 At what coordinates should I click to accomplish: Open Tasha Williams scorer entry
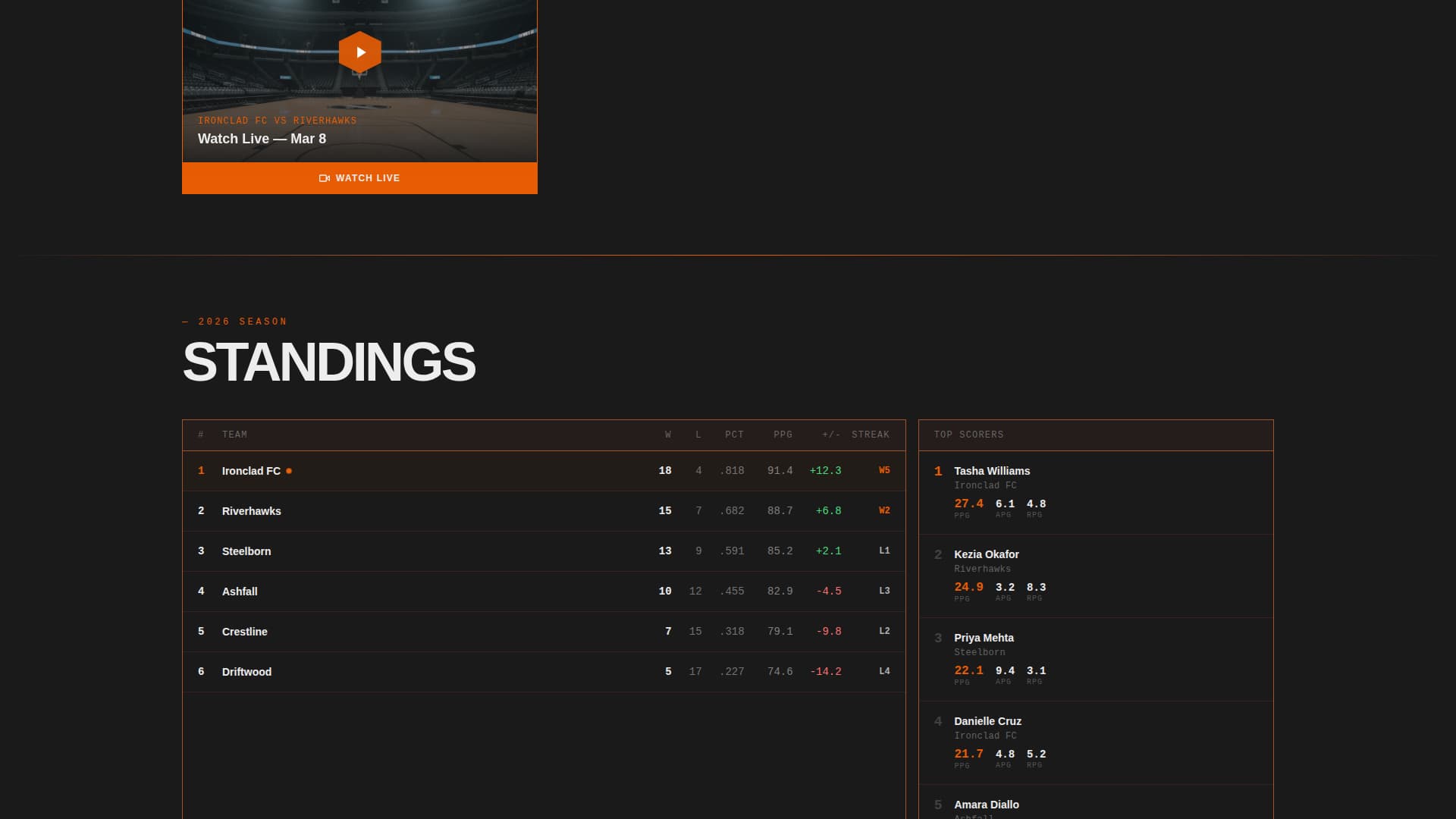(1096, 493)
